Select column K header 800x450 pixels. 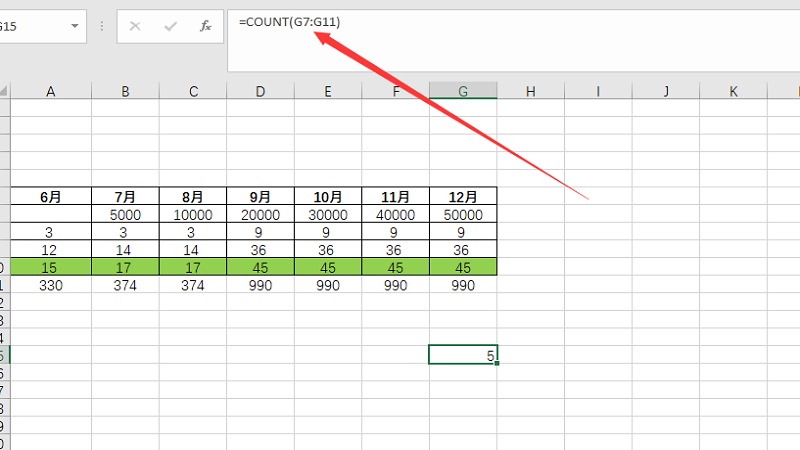[733, 92]
